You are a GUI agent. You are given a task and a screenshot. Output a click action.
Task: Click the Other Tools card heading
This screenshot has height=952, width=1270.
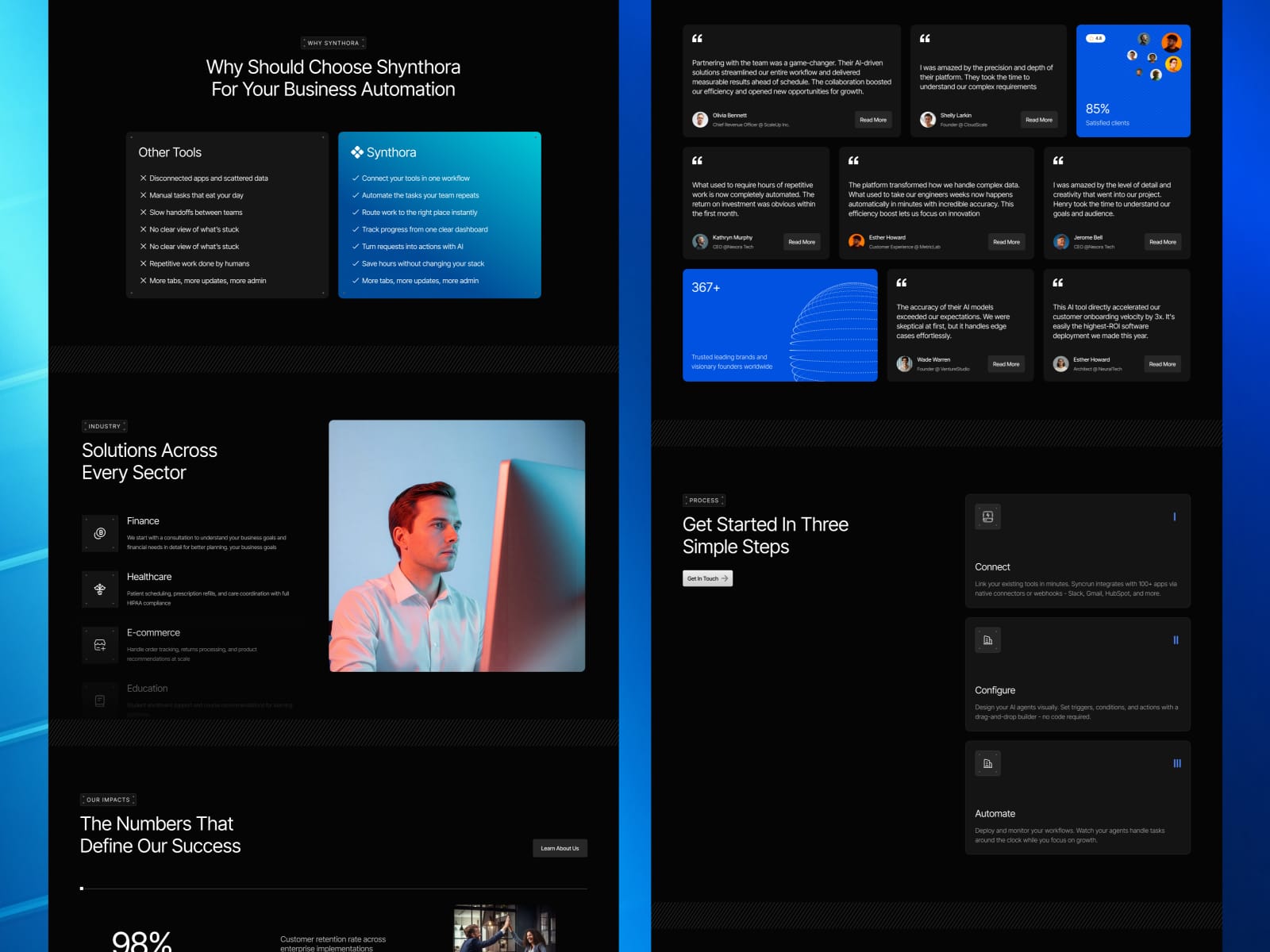170,152
